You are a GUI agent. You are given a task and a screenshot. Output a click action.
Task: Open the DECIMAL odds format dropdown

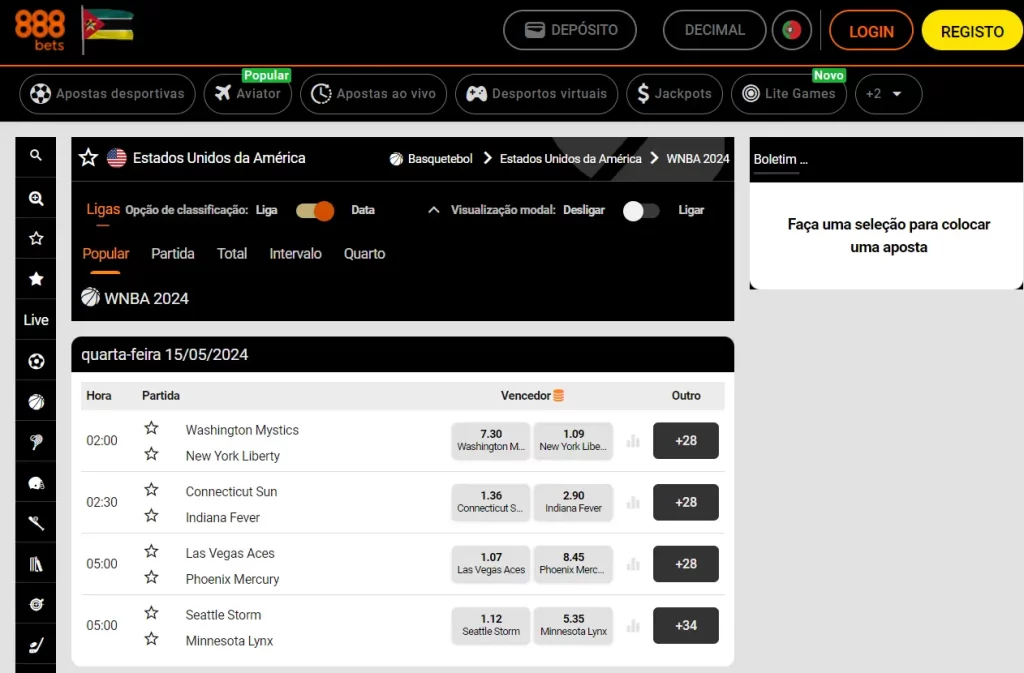714,30
